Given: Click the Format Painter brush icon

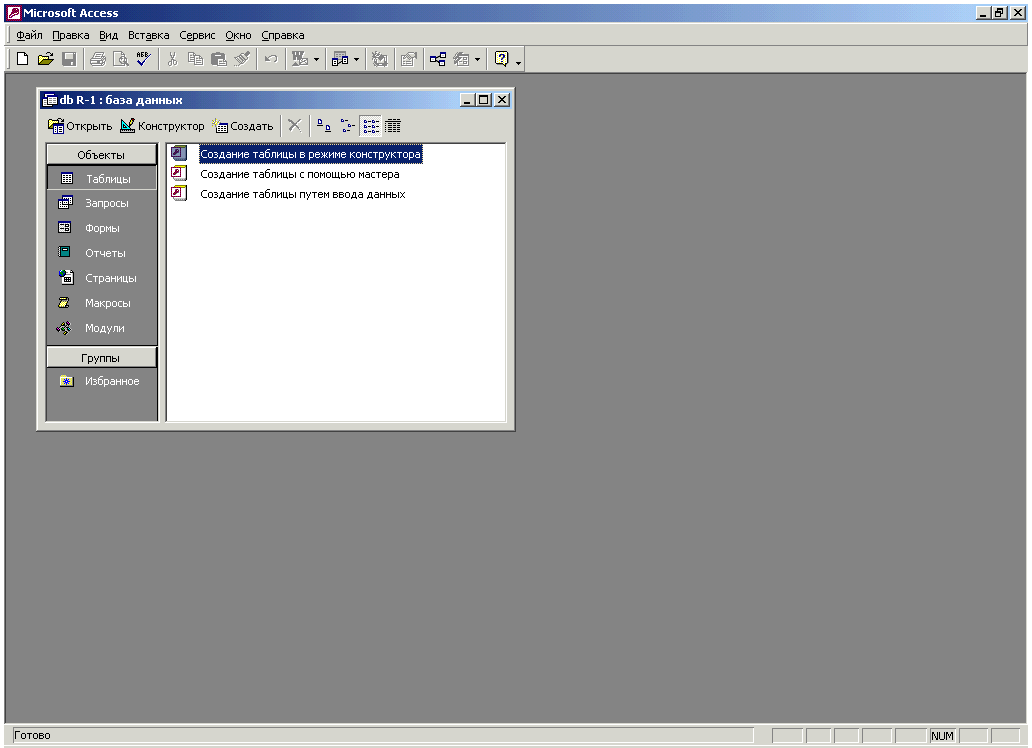Looking at the screenshot, I should (242, 59).
